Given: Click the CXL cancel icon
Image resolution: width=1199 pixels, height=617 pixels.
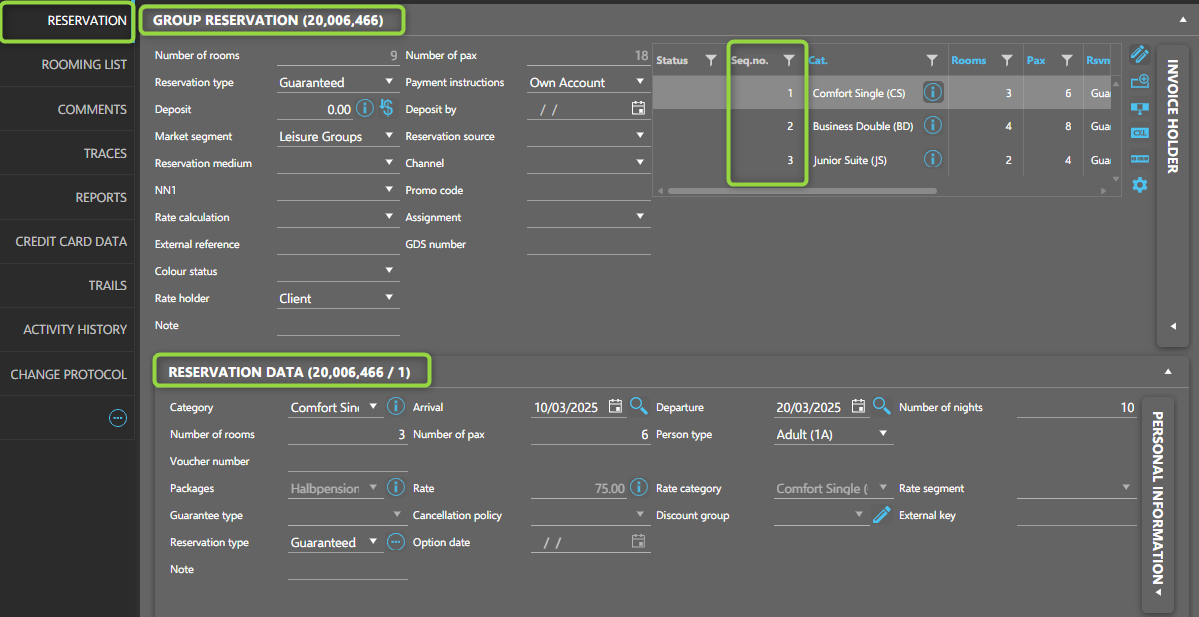Looking at the screenshot, I should click(1139, 132).
